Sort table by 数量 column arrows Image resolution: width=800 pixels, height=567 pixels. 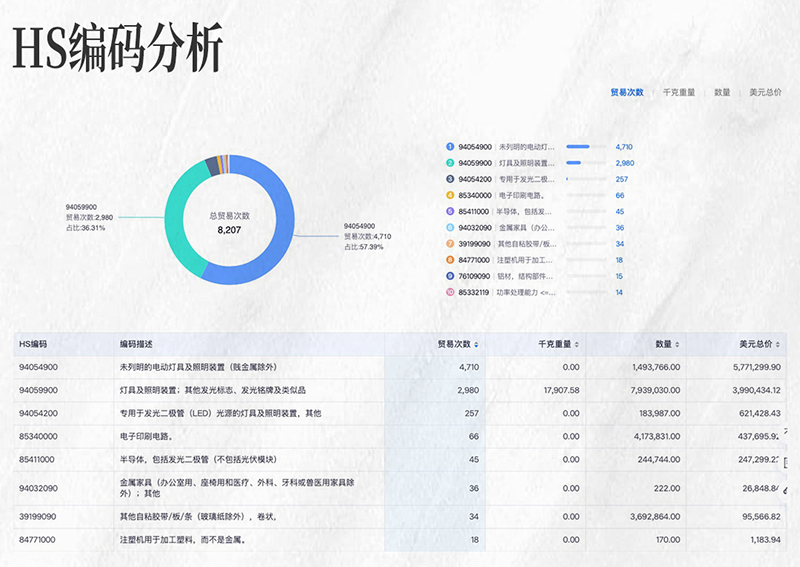tap(677, 344)
